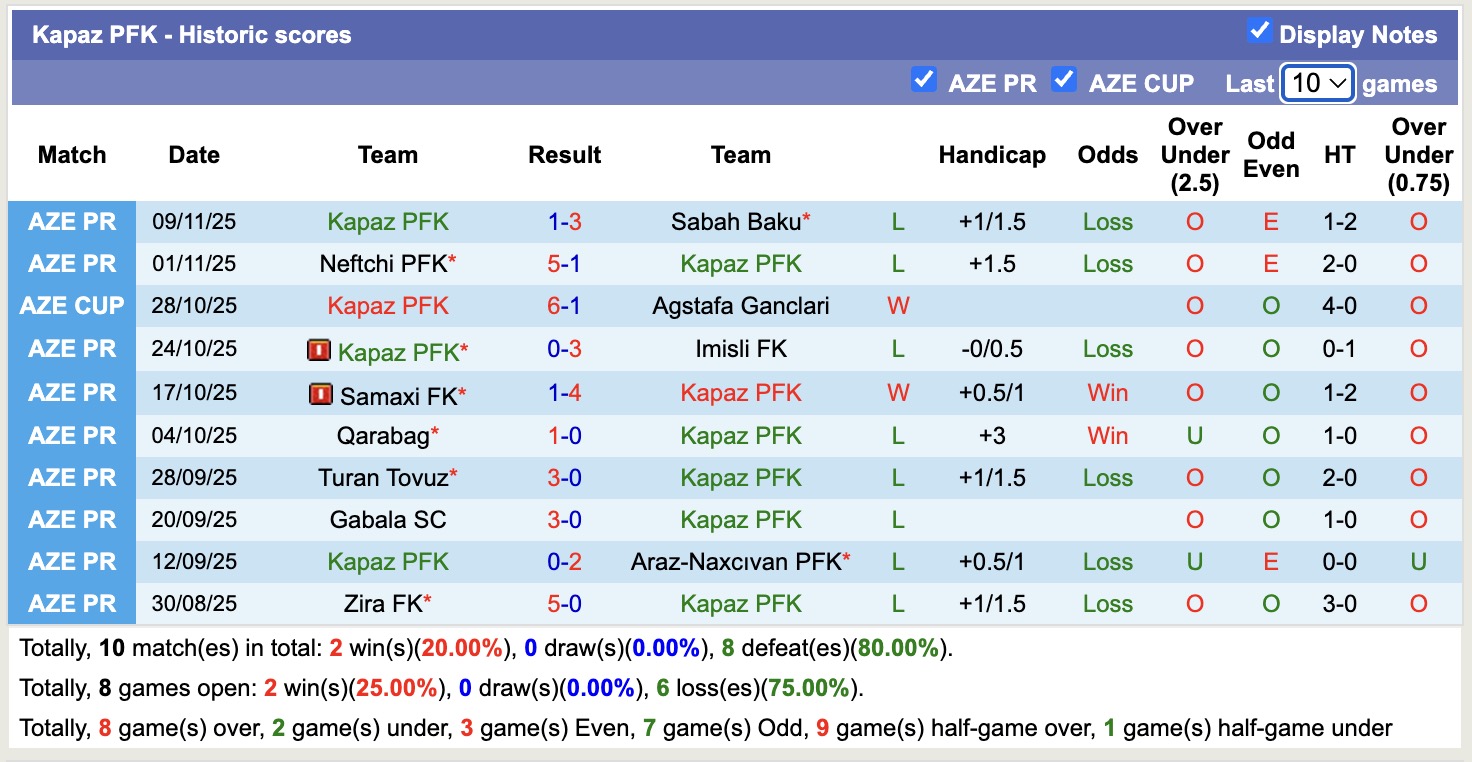Click the 1-3 result versus Sabah Baku
Viewport: 1472px width, 762px height.
(x=564, y=221)
